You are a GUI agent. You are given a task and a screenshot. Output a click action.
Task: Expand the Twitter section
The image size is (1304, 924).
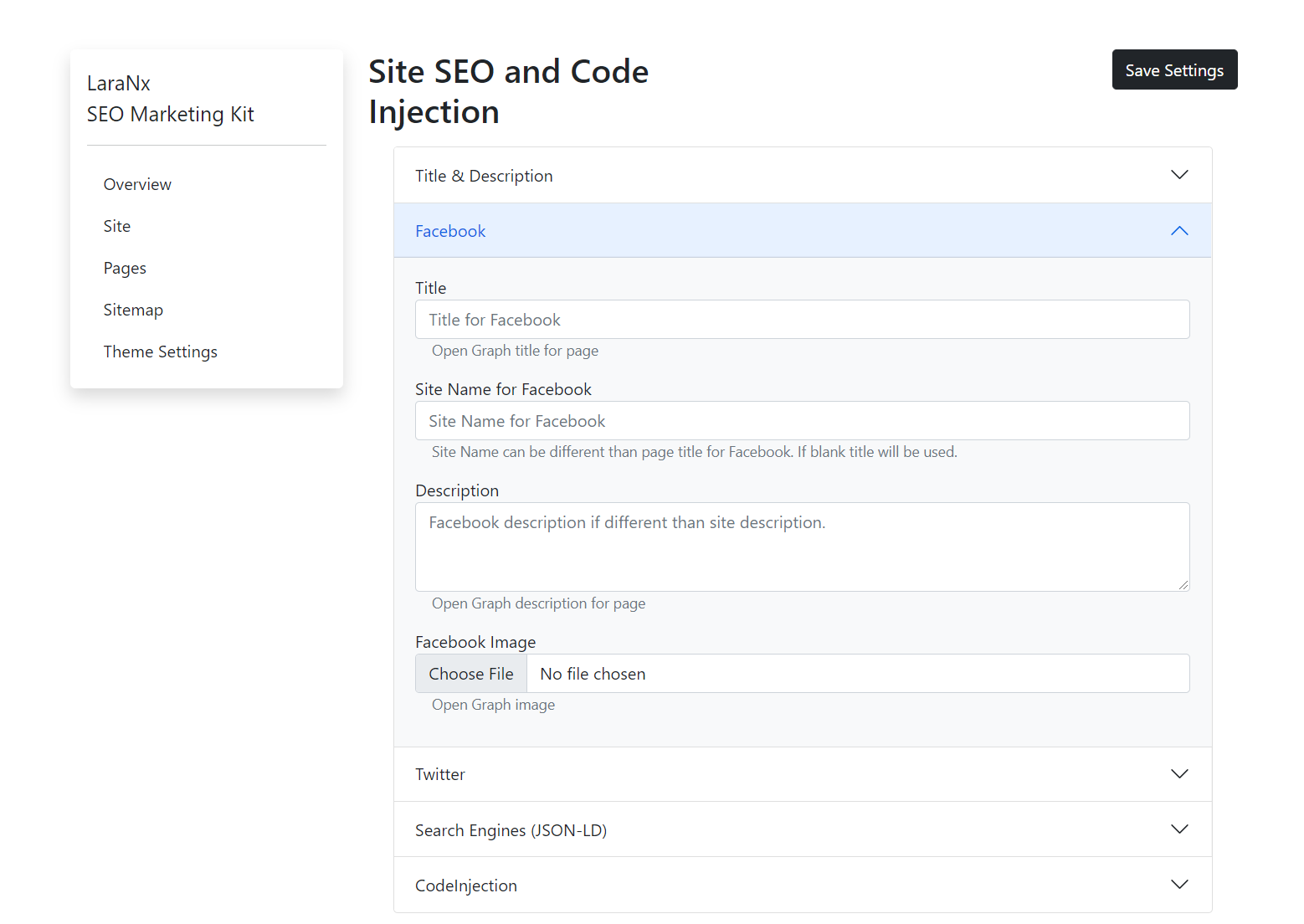802,774
